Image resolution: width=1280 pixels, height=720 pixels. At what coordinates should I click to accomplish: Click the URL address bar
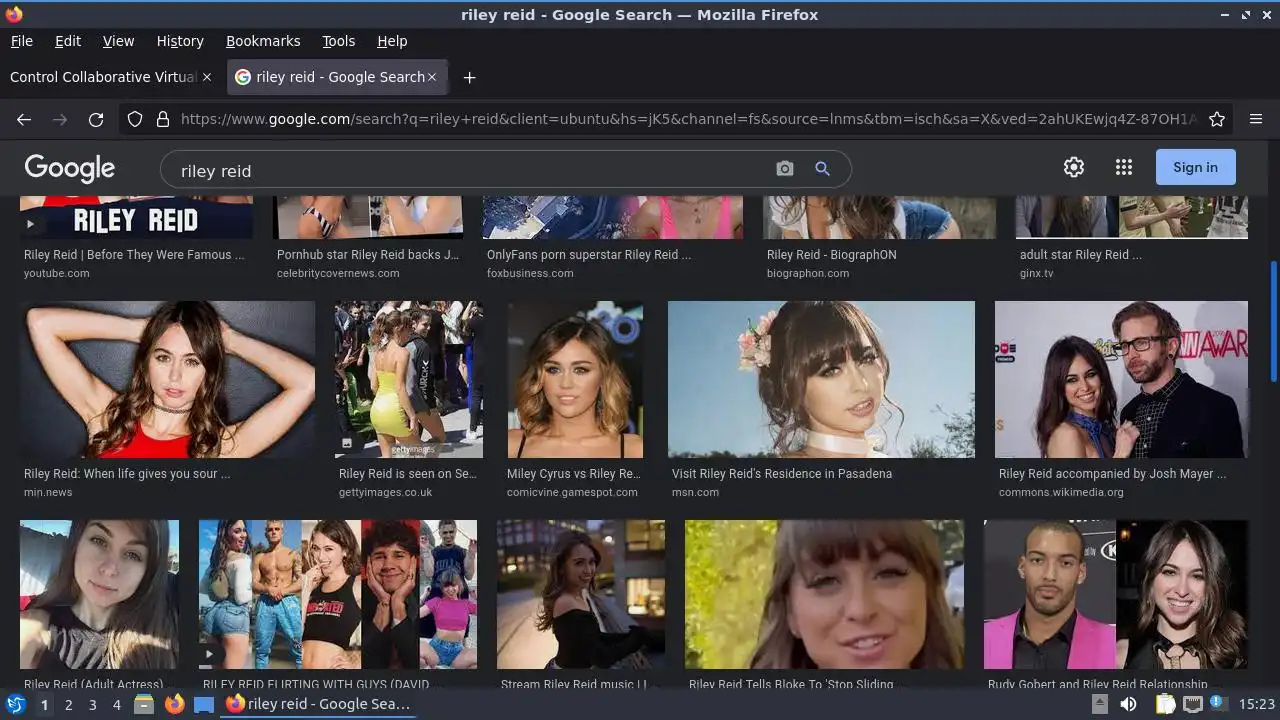click(x=688, y=119)
